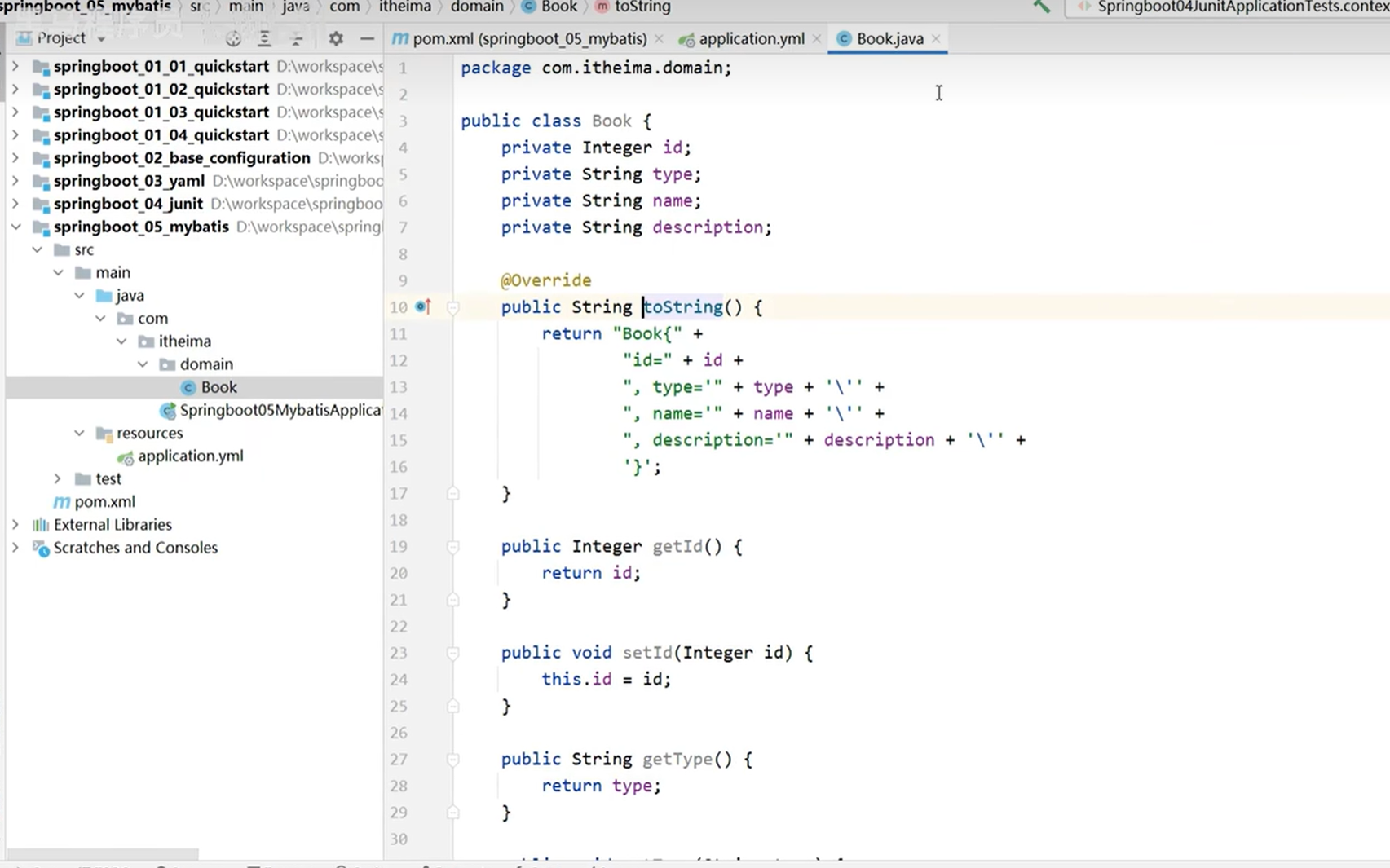Close the Book.java editor tab
The width and height of the screenshot is (1390, 868).
coord(936,38)
